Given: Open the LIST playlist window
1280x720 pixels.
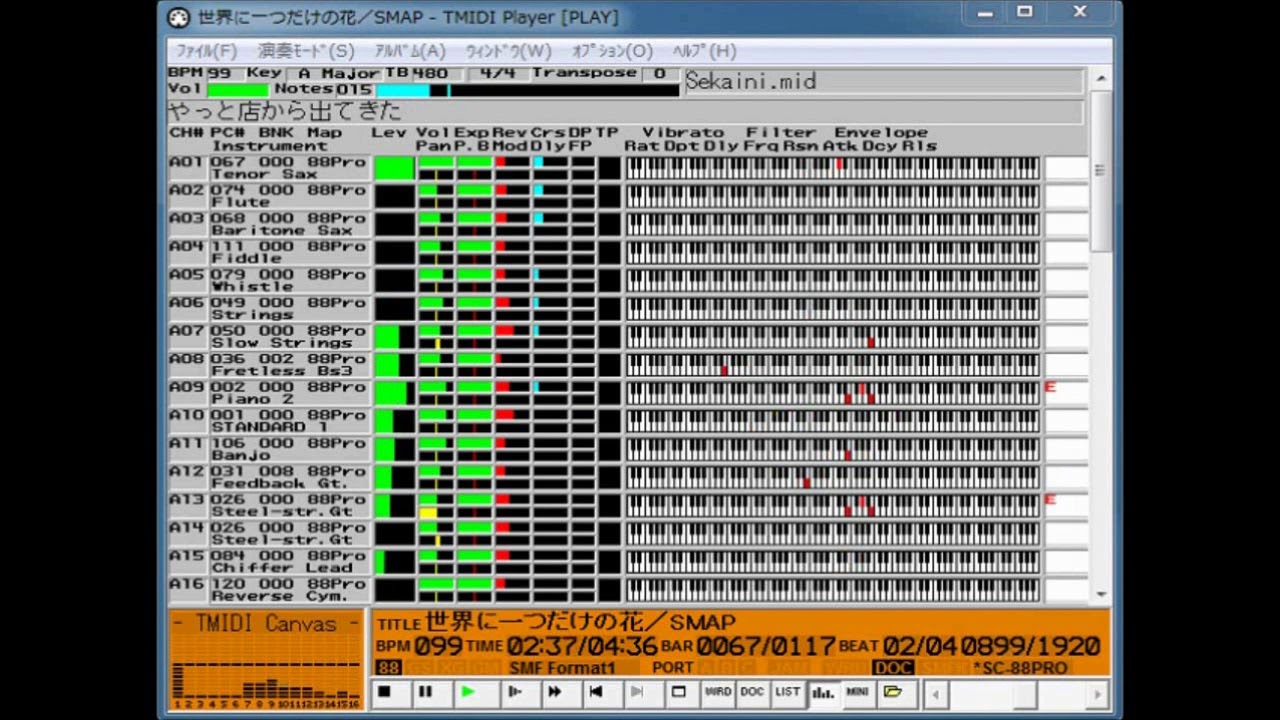Looking at the screenshot, I should 788,692.
